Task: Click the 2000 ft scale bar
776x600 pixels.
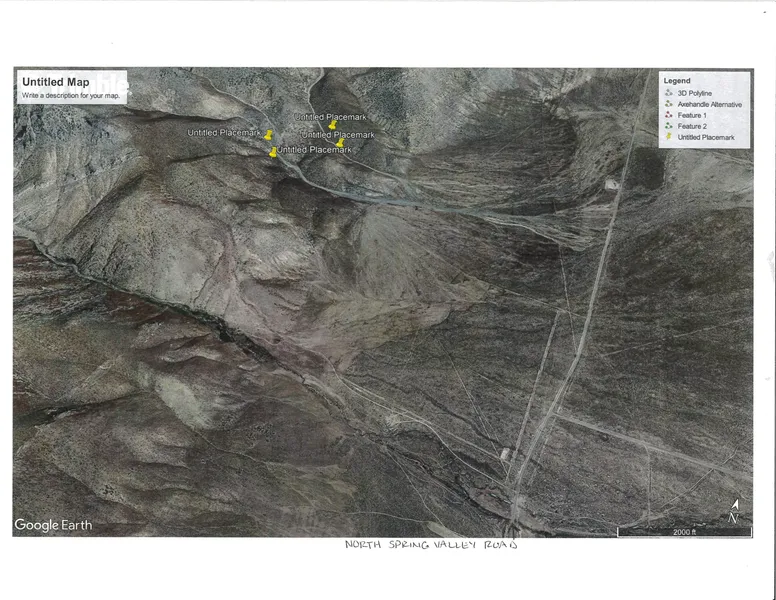Action: point(684,532)
